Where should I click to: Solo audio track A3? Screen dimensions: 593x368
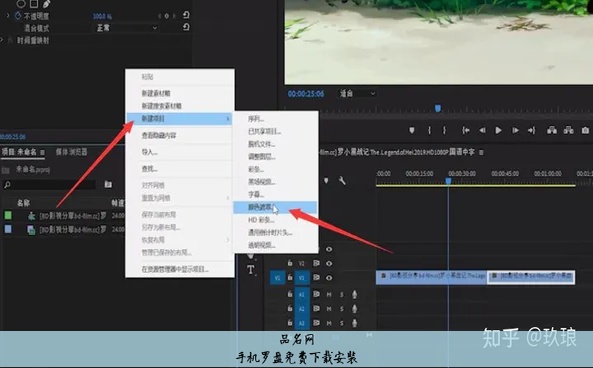tap(342, 323)
